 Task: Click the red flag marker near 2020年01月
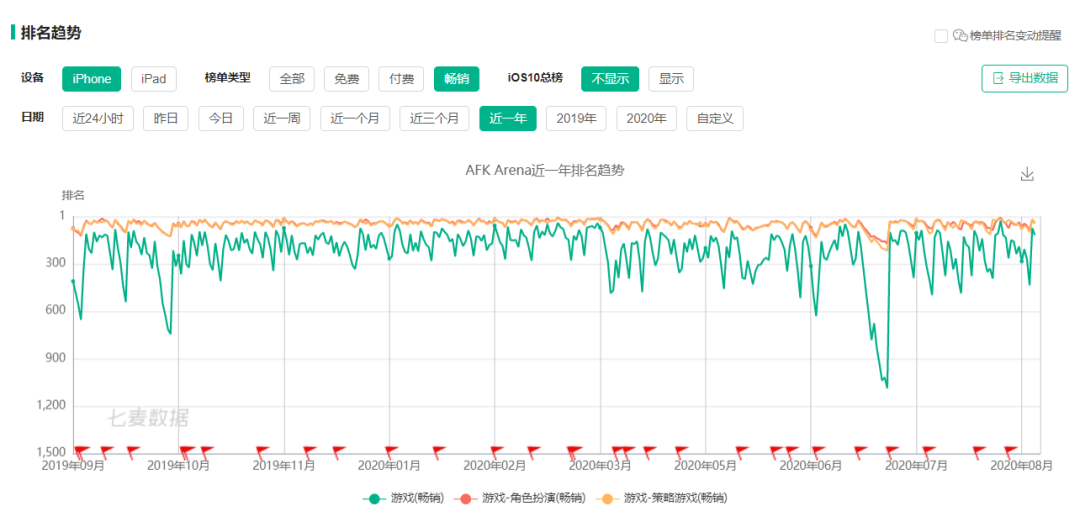(x=391, y=452)
